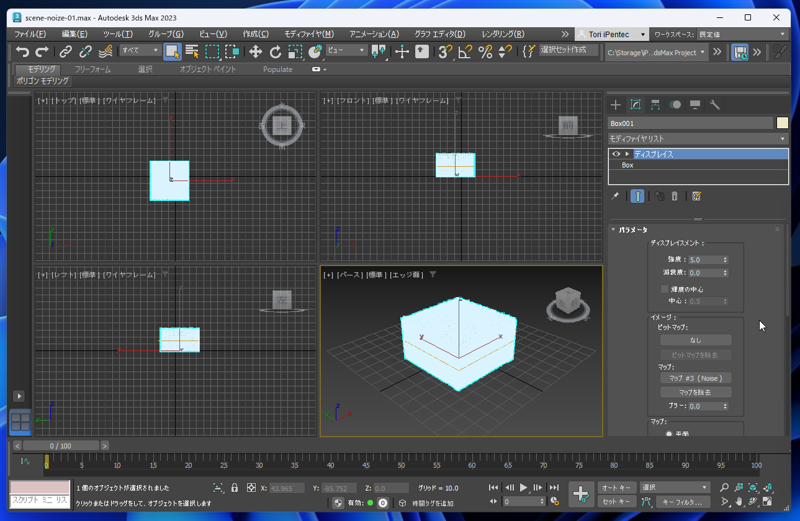Image resolution: width=800 pixels, height=521 pixels.
Task: Open the モディファイヤ(M) menu
Action: [309, 34]
